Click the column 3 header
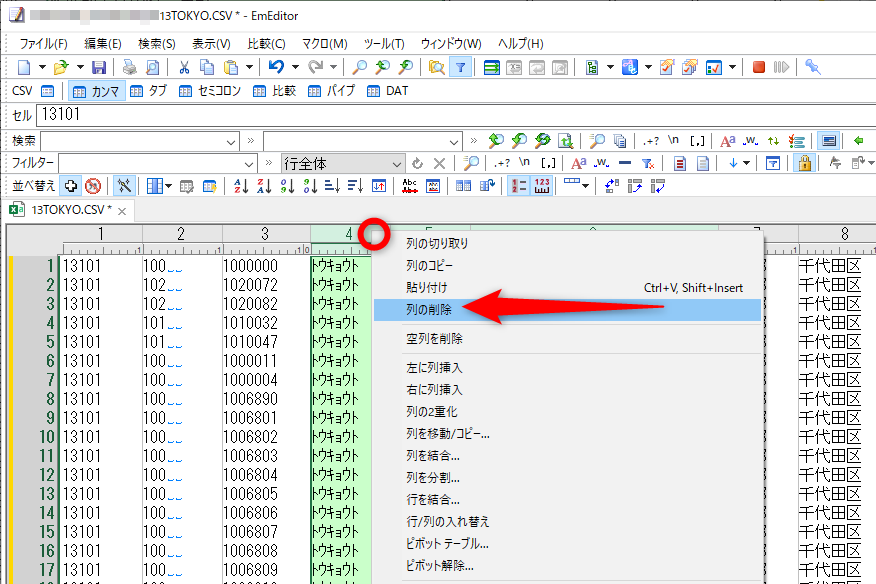The width and height of the screenshot is (876, 584). [266, 234]
